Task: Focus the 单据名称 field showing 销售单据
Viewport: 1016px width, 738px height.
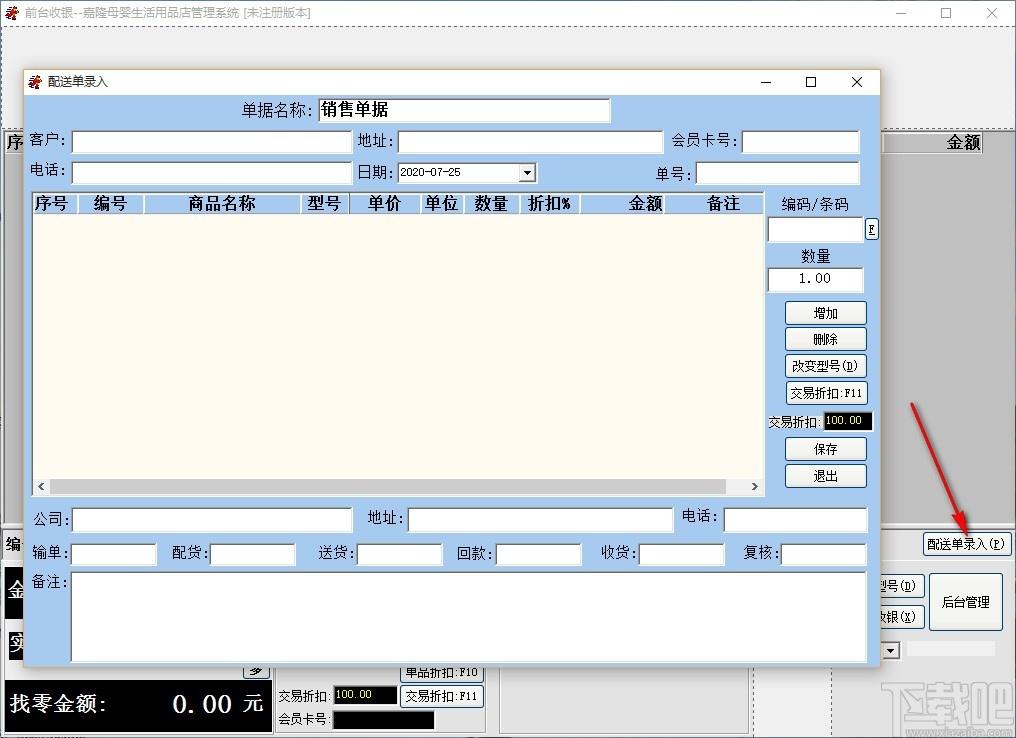Action: 464,110
